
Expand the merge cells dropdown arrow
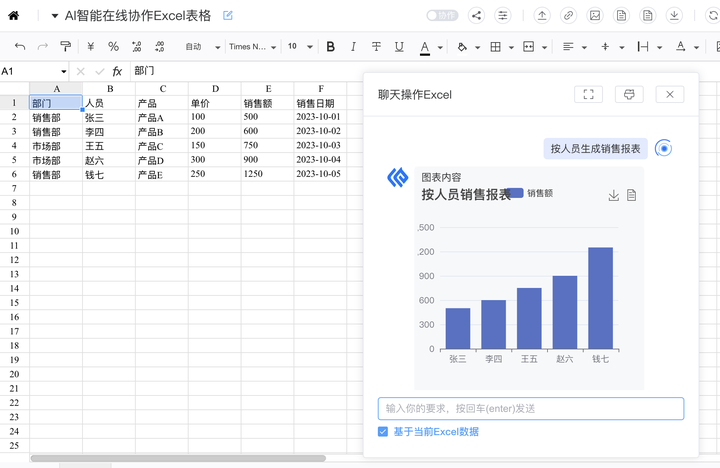(544, 47)
